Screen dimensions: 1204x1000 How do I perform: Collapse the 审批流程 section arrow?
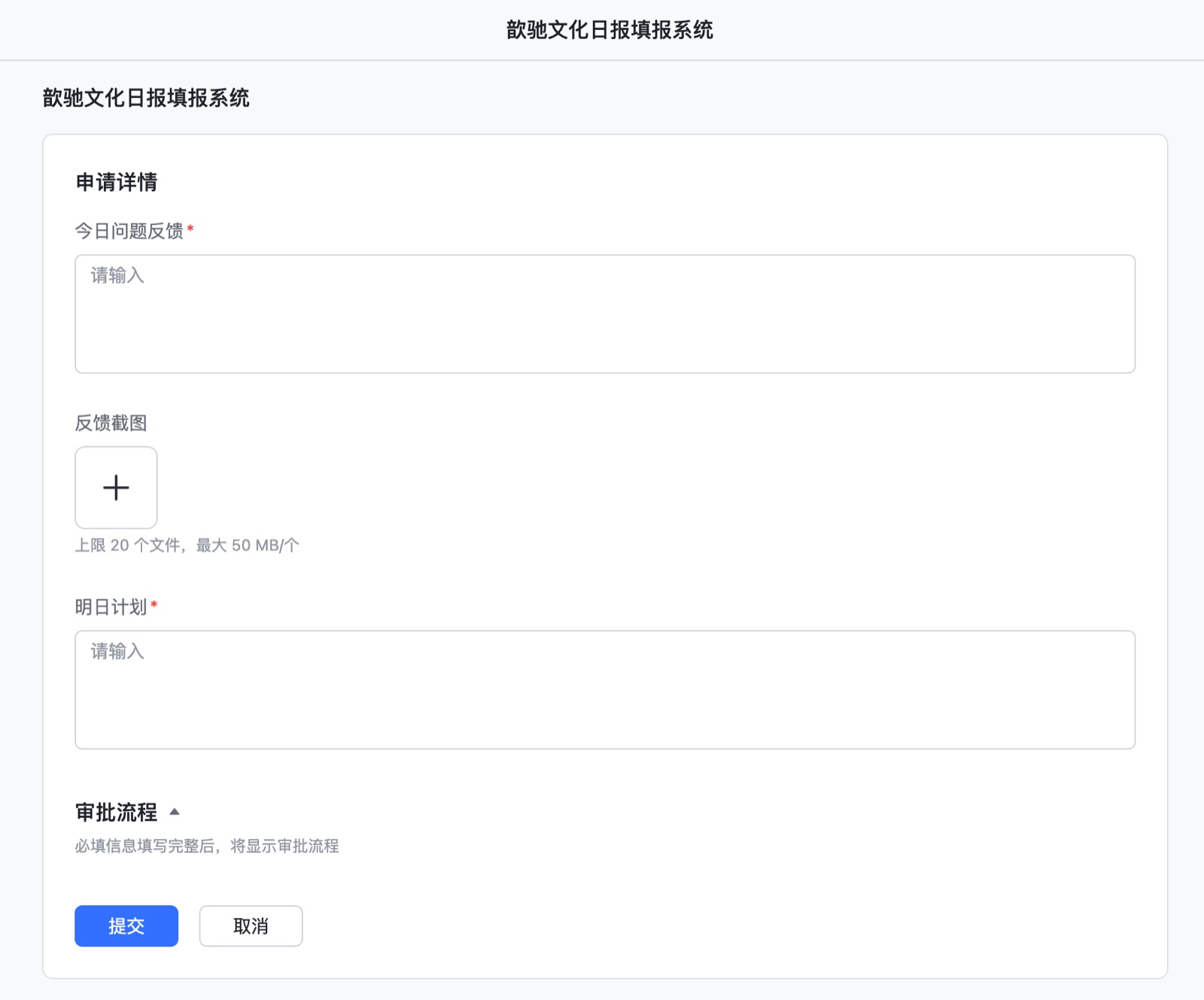175,812
